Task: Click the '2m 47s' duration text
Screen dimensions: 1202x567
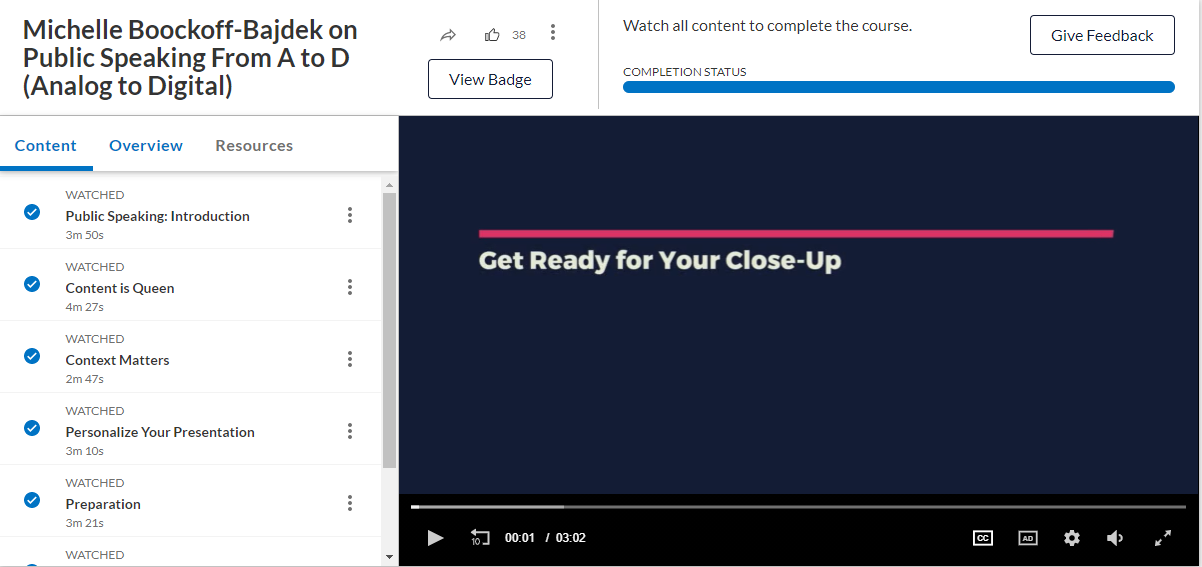Action: (x=85, y=379)
